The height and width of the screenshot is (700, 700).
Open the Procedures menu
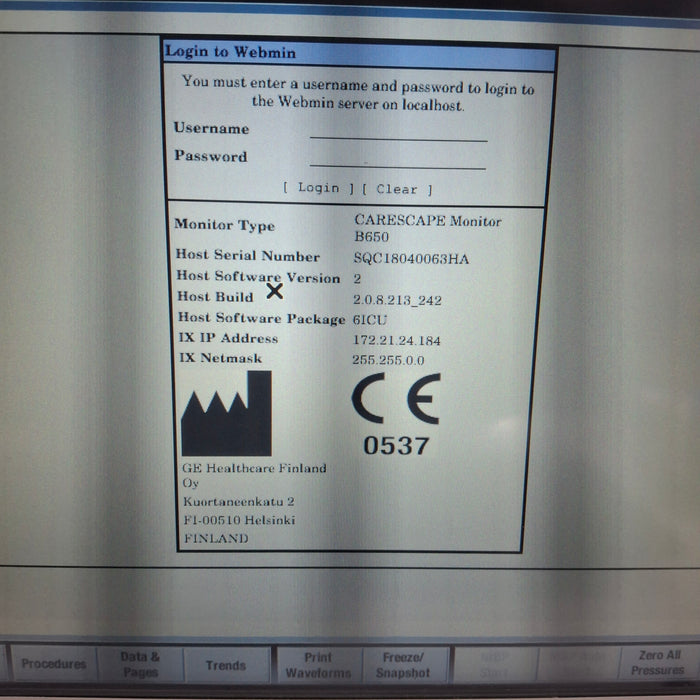tap(53, 664)
